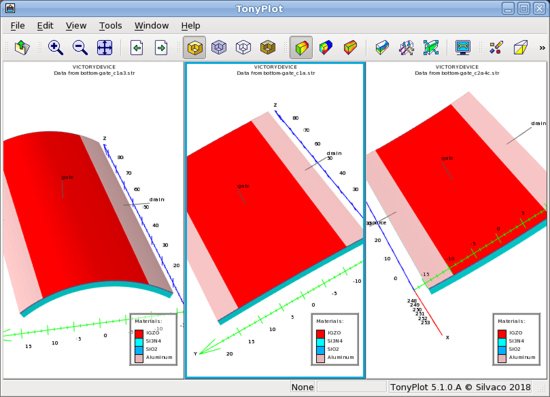Click the 'drain' label in the right plot
Image resolution: width=550 pixels, height=397 pixels.
538,123
